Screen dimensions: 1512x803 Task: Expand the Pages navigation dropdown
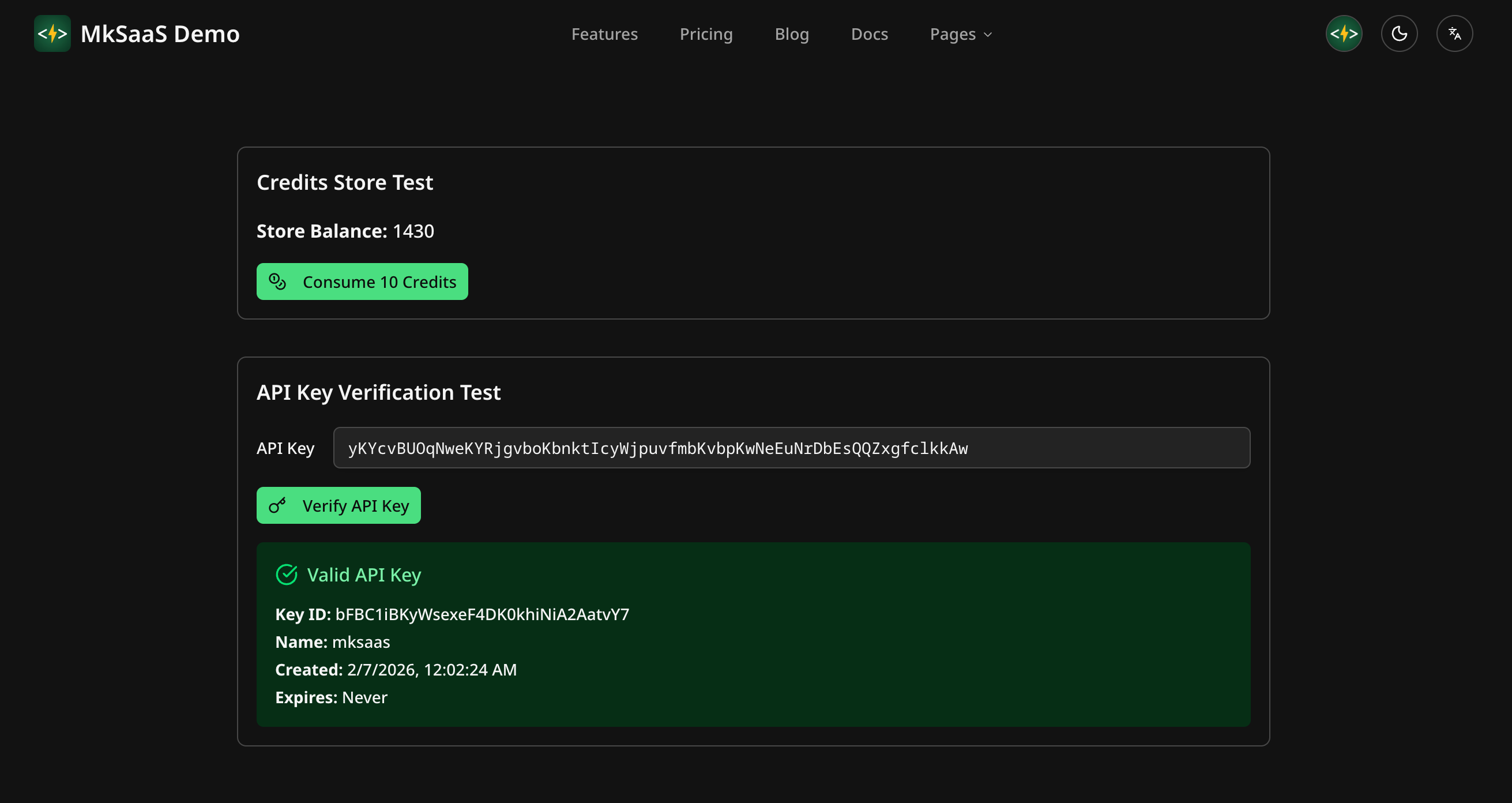[x=953, y=34]
